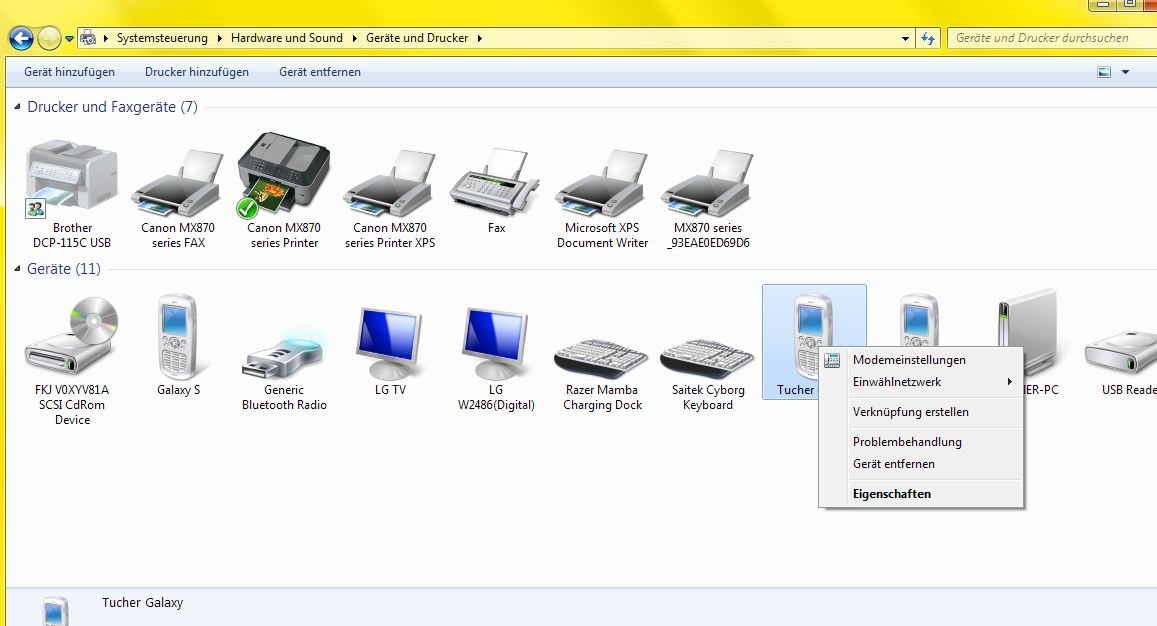Screen dimensions: 1157x626
Task: Select the LG W2486(Digital) monitor icon
Action: pyautogui.click(x=496, y=343)
